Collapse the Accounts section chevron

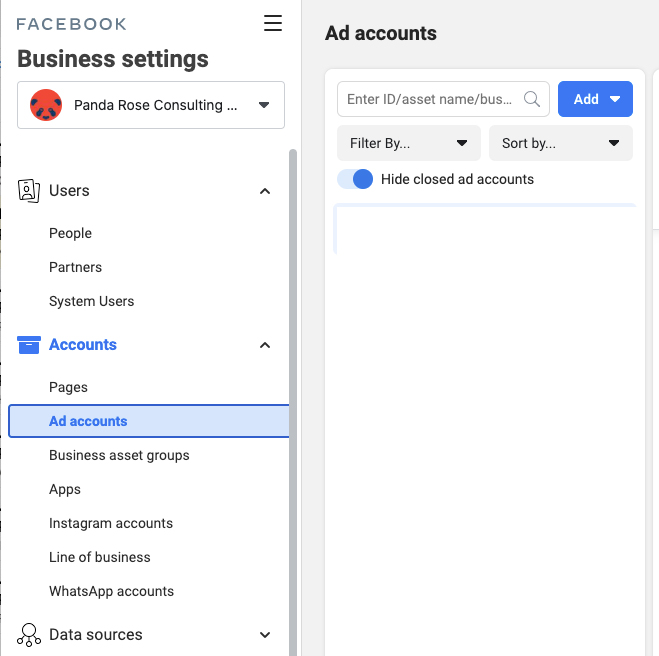point(265,345)
